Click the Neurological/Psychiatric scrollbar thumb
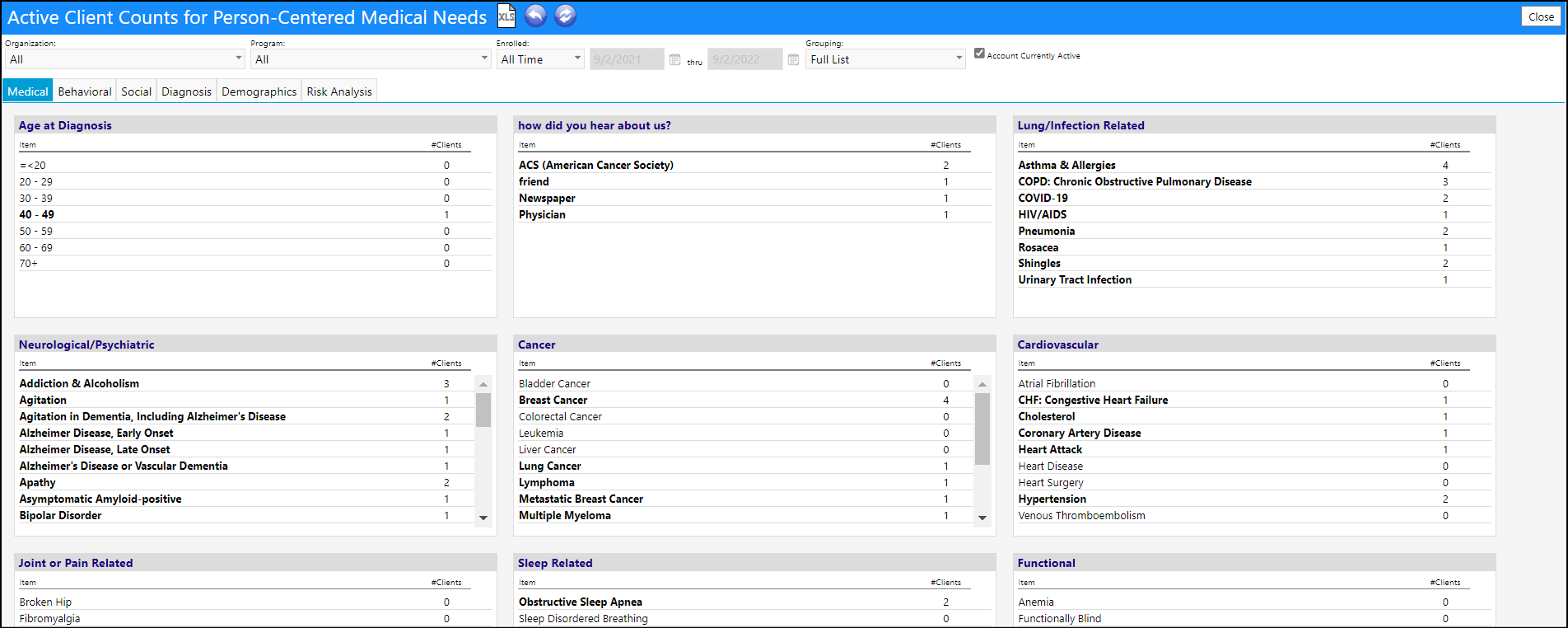Screen dimensions: 1568x628 (483, 410)
